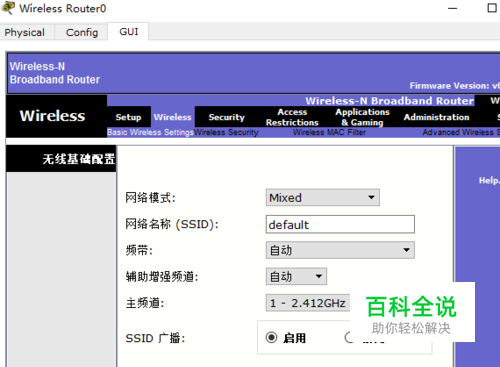Select the GUI tab
Image resolution: width=500 pixels, height=367 pixels.
(x=129, y=32)
